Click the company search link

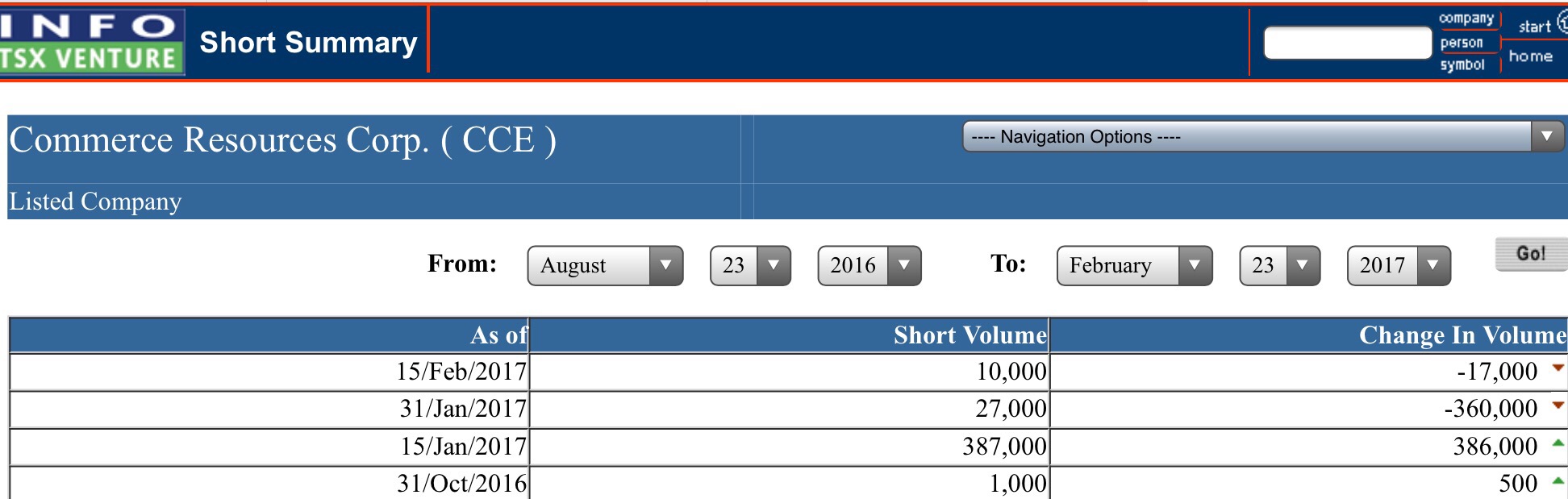click(x=1466, y=19)
